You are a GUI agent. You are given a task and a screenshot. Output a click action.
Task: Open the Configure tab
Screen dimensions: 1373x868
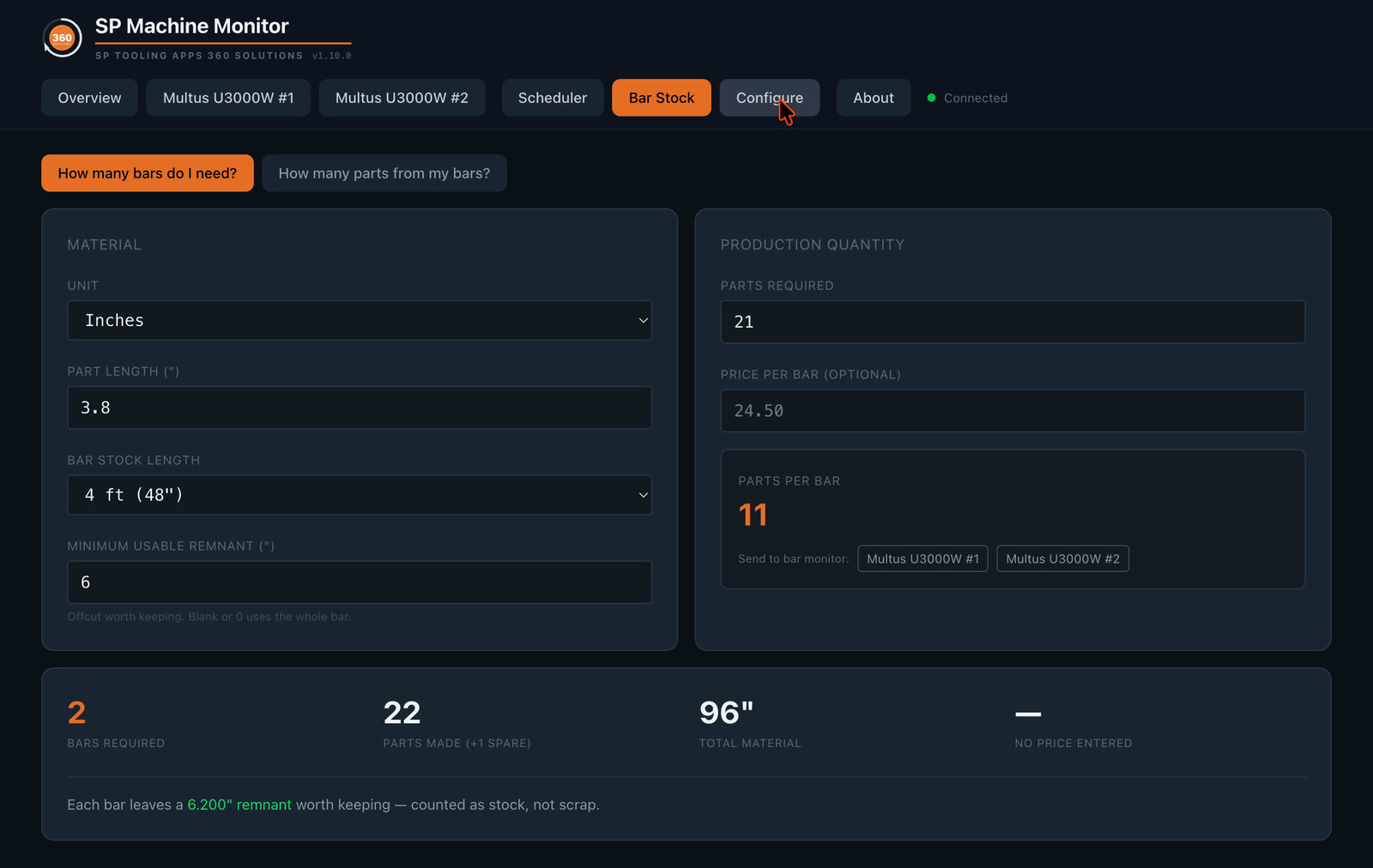point(770,98)
